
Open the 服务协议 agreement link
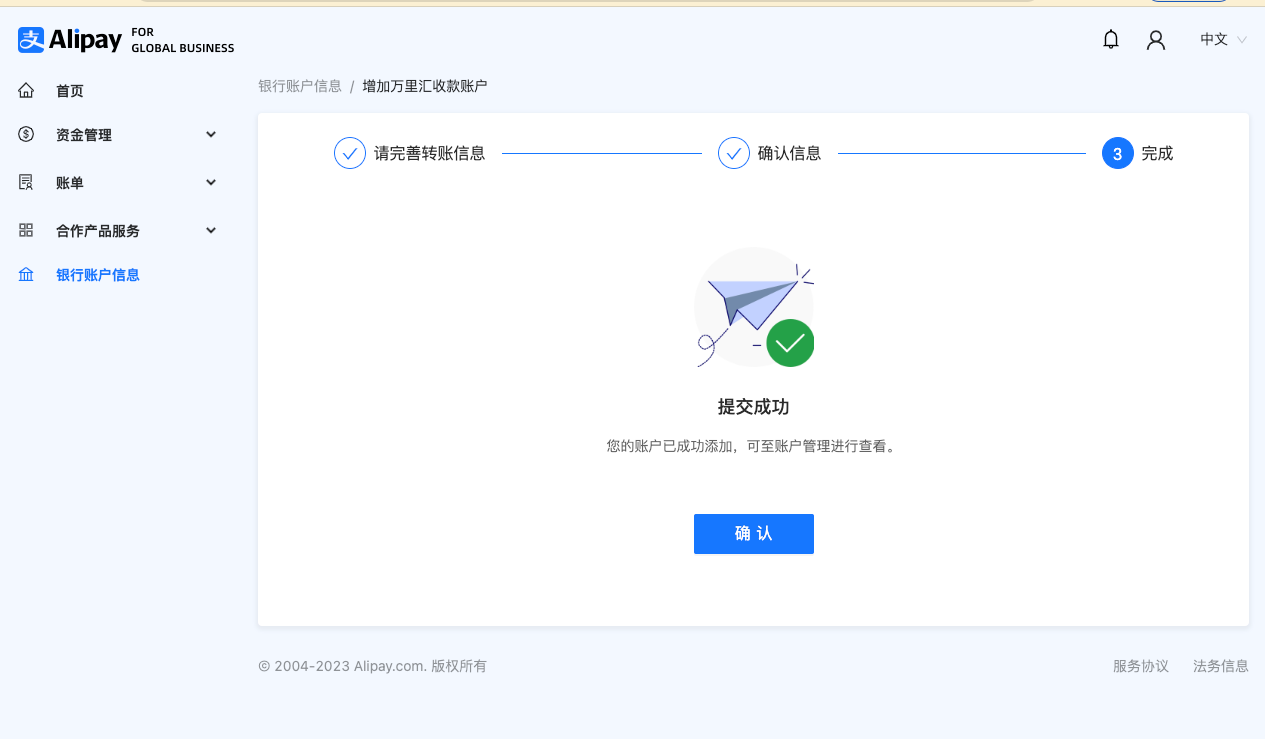click(x=1140, y=665)
